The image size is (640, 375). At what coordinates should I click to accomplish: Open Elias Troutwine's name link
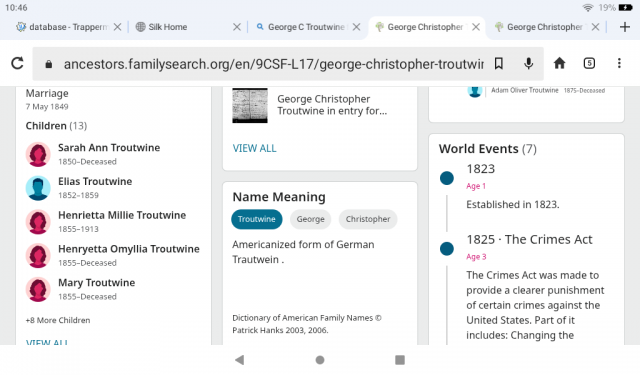pos(95,182)
